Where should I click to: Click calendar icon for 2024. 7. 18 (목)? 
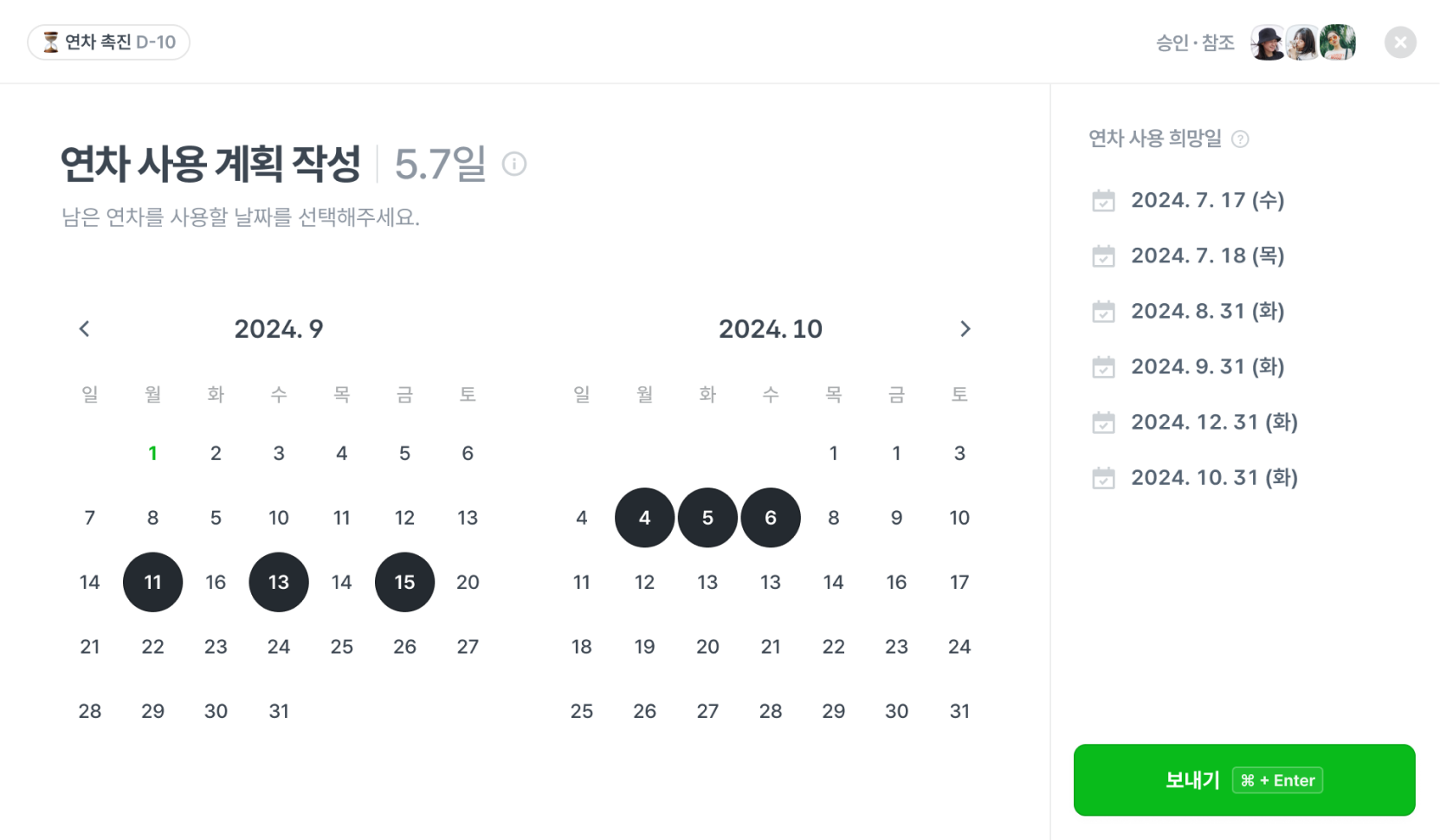point(1103,256)
